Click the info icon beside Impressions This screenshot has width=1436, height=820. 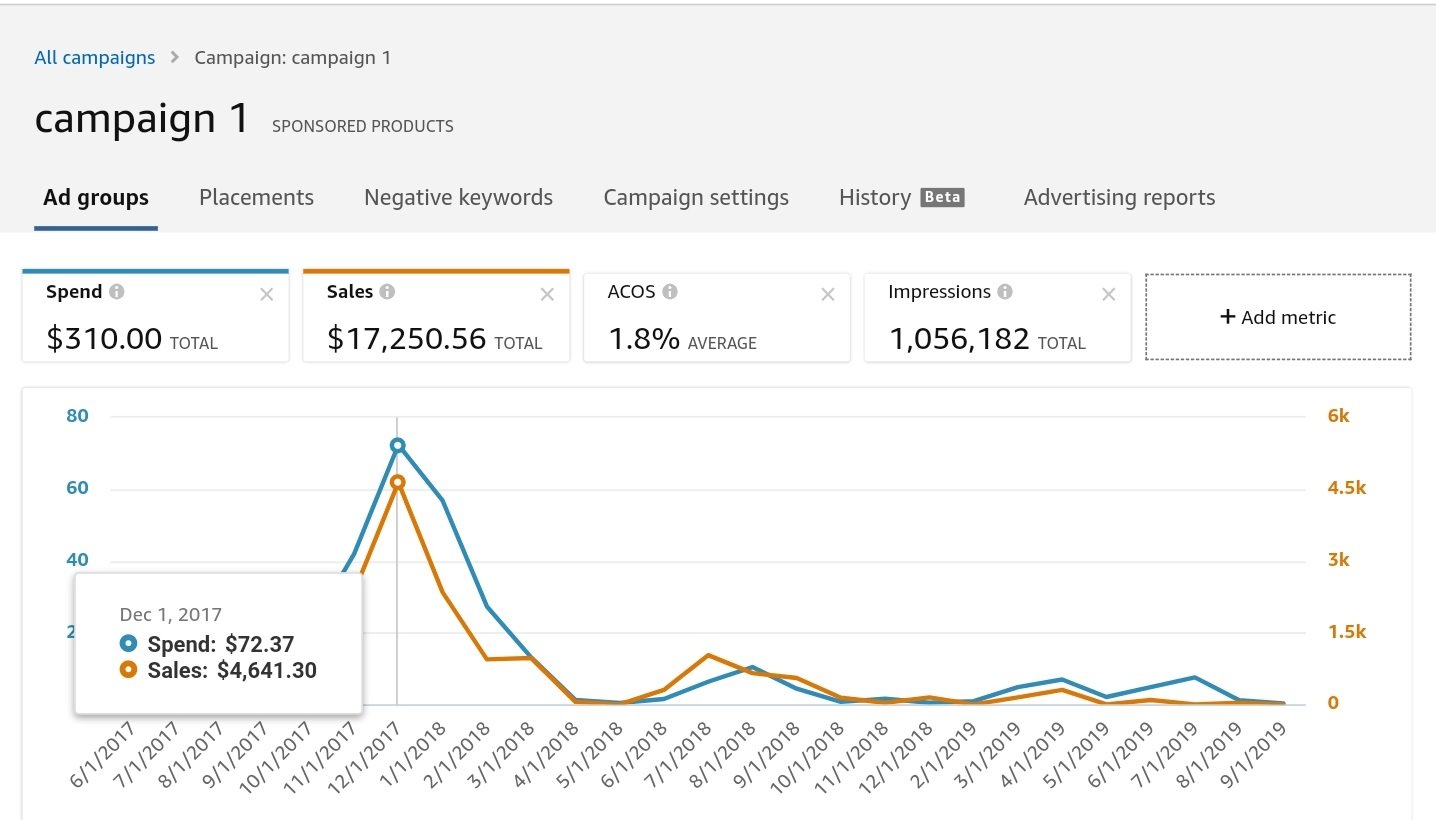pos(1005,292)
